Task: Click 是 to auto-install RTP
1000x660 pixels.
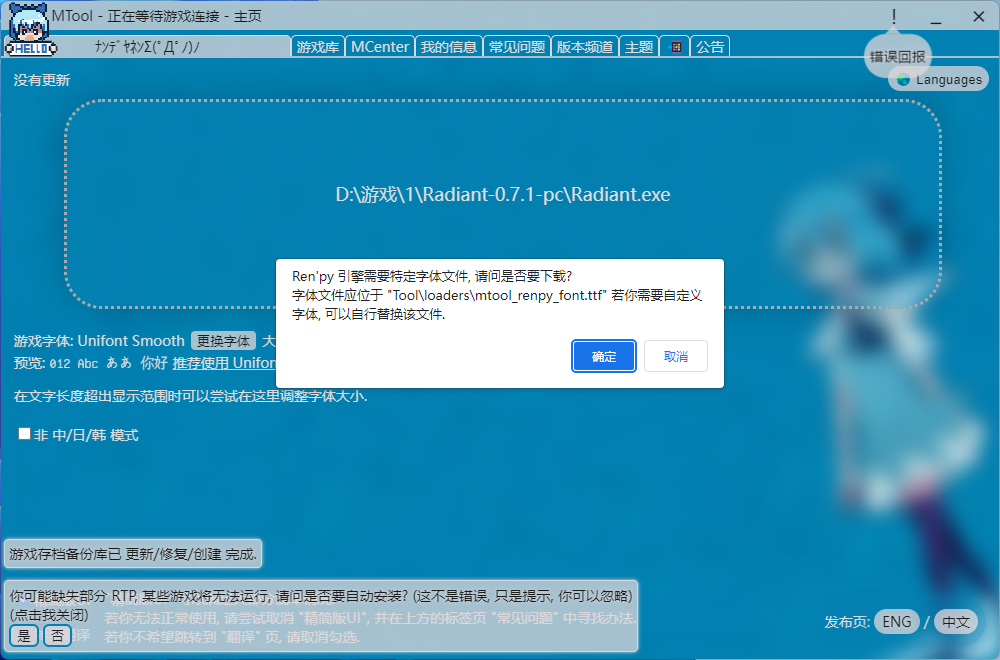Action: [24, 635]
